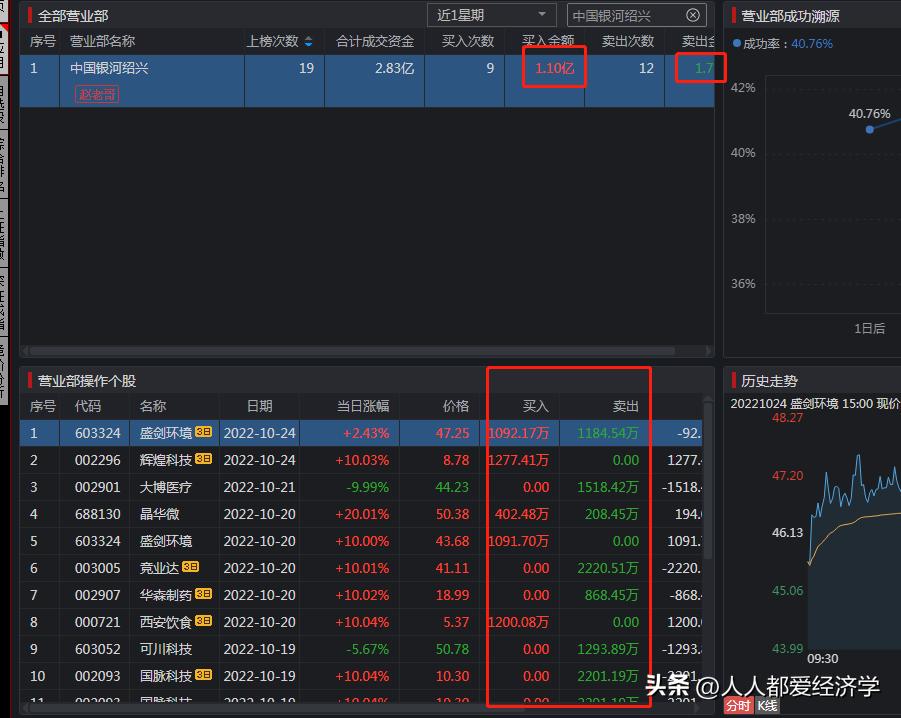Click the 赵老哥 tag under 中国银河绍兴
The width and height of the screenshot is (901, 718).
tap(96, 94)
